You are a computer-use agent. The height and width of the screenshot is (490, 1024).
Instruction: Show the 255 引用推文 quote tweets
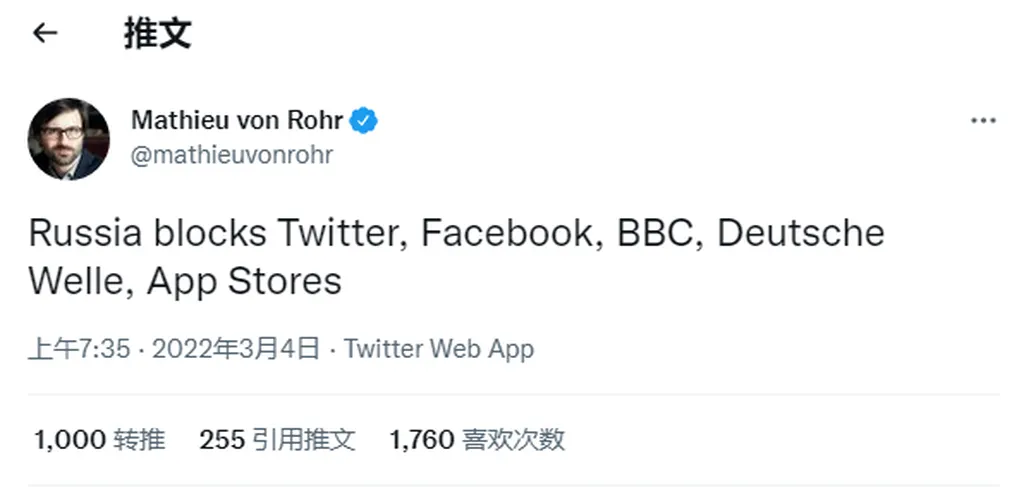277,439
